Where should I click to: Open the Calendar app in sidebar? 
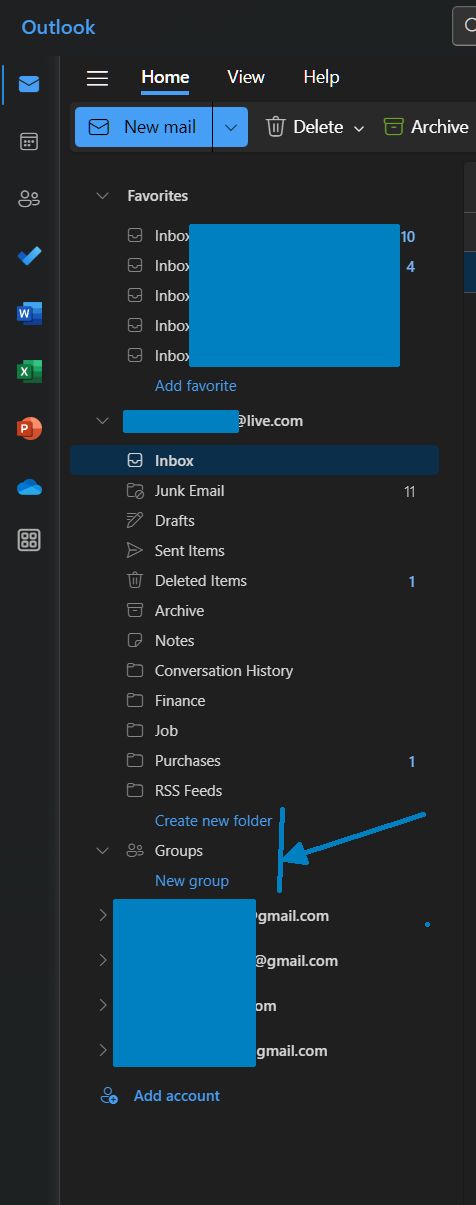29,141
